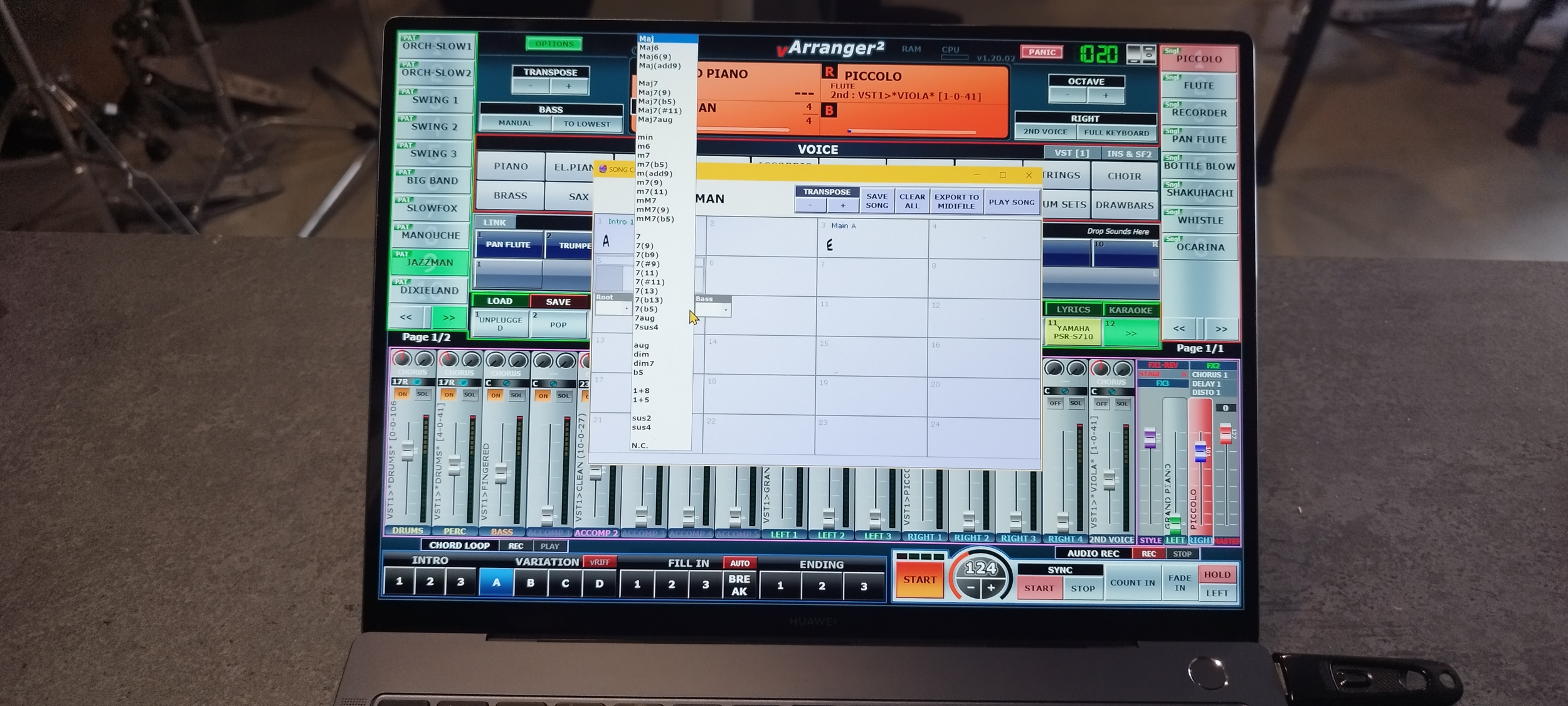Select dim7 chord type
Viewport: 1568px width, 706px height.
[644, 363]
